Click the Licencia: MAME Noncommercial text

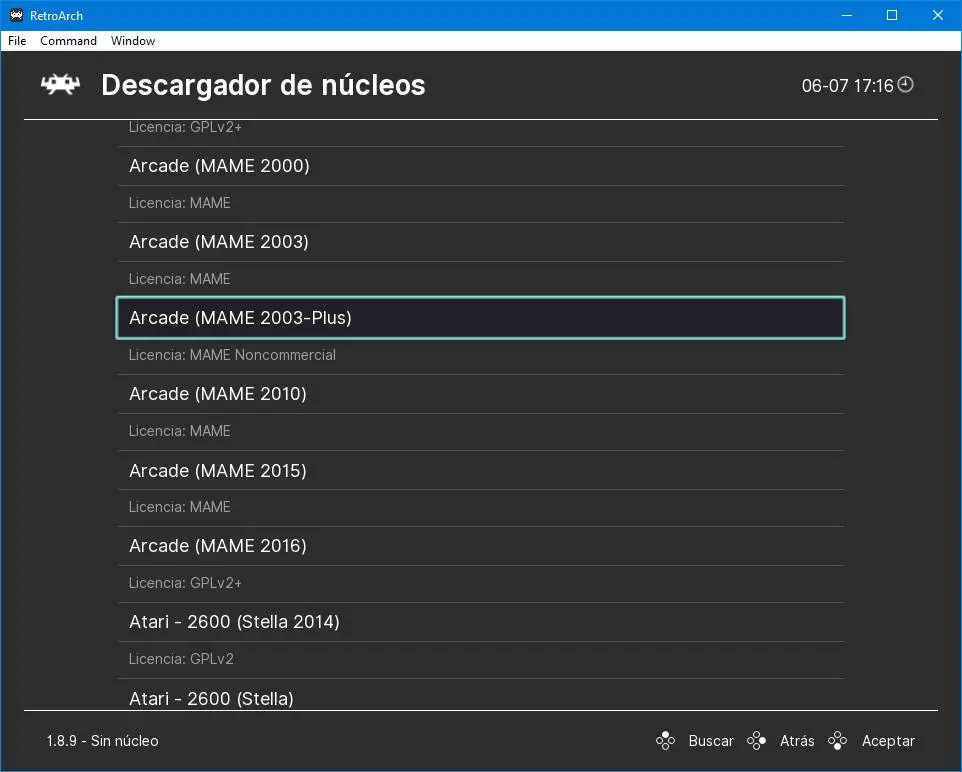pos(232,355)
